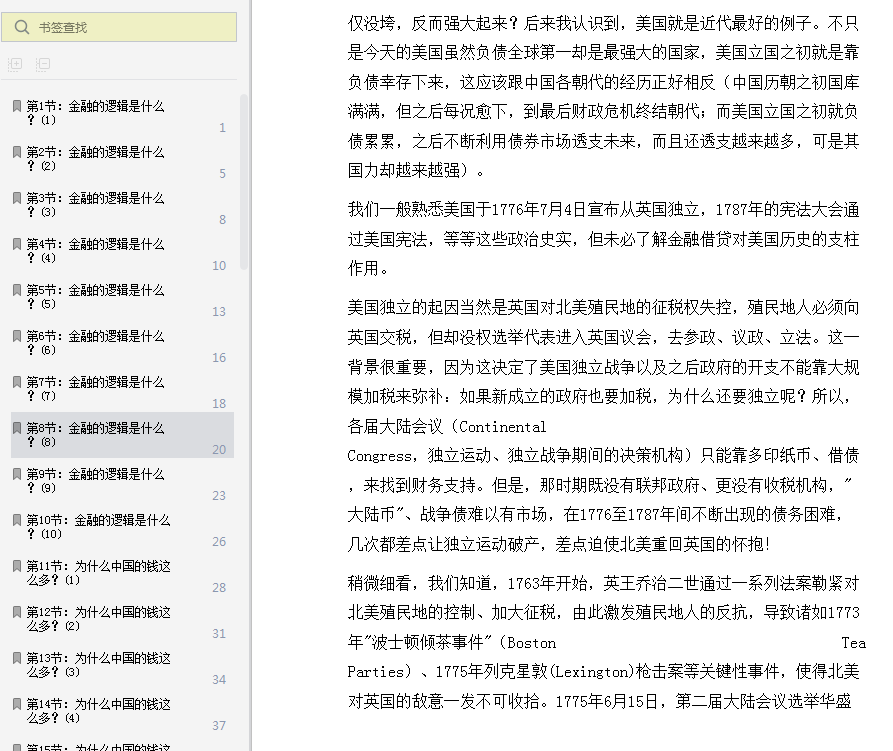Open bookmark 第10节: 金融的逻辑是什么 (10)

click(122, 527)
